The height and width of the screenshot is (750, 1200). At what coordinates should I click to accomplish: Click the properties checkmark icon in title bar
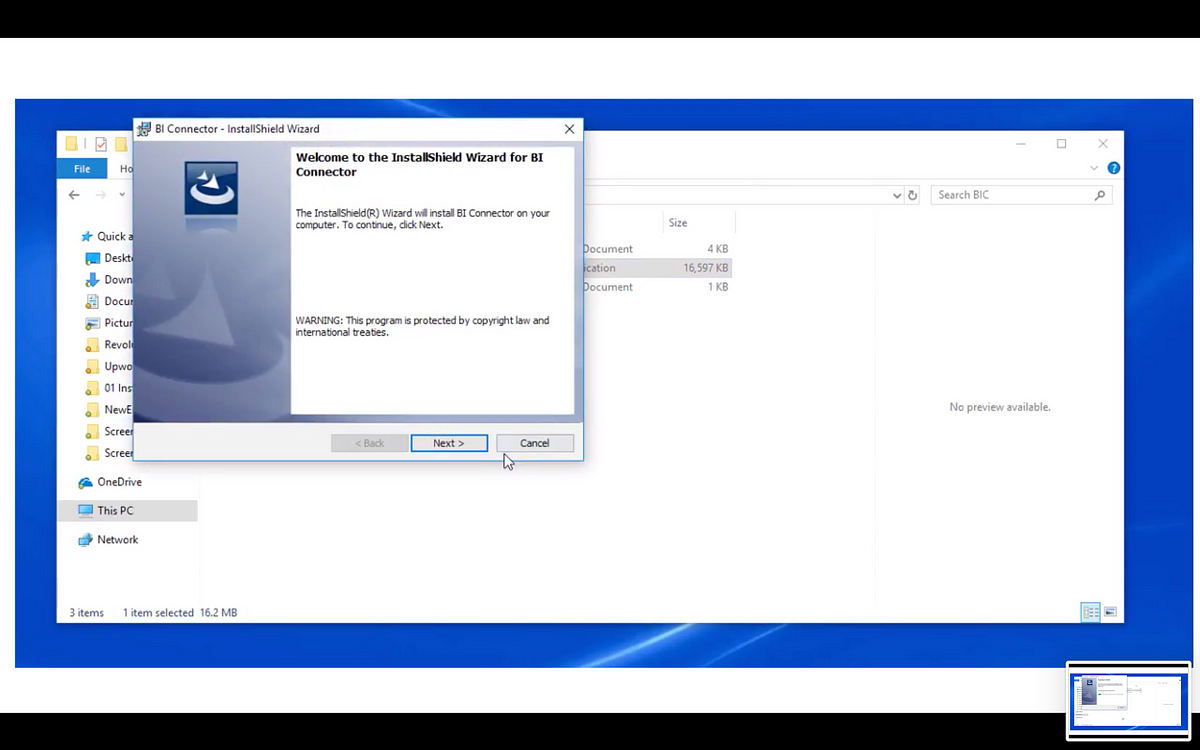coord(101,144)
